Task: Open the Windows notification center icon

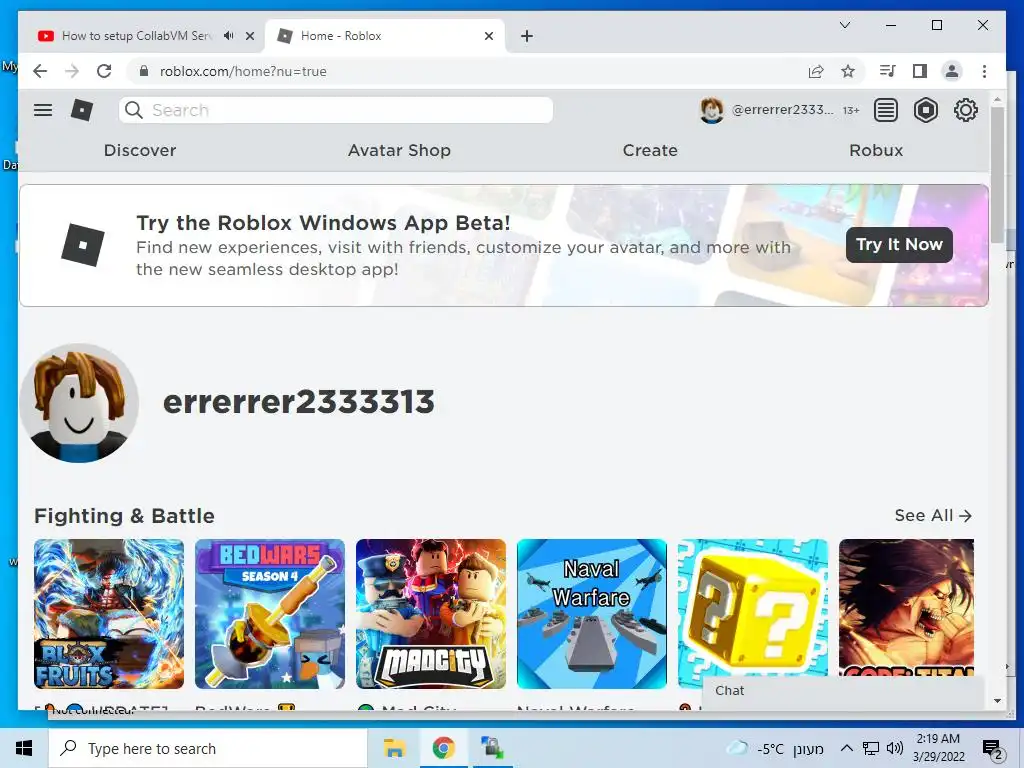Action: pos(993,749)
